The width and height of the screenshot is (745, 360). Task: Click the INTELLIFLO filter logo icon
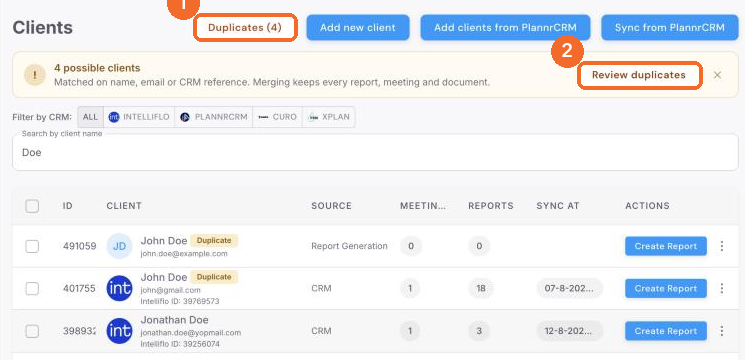114,117
